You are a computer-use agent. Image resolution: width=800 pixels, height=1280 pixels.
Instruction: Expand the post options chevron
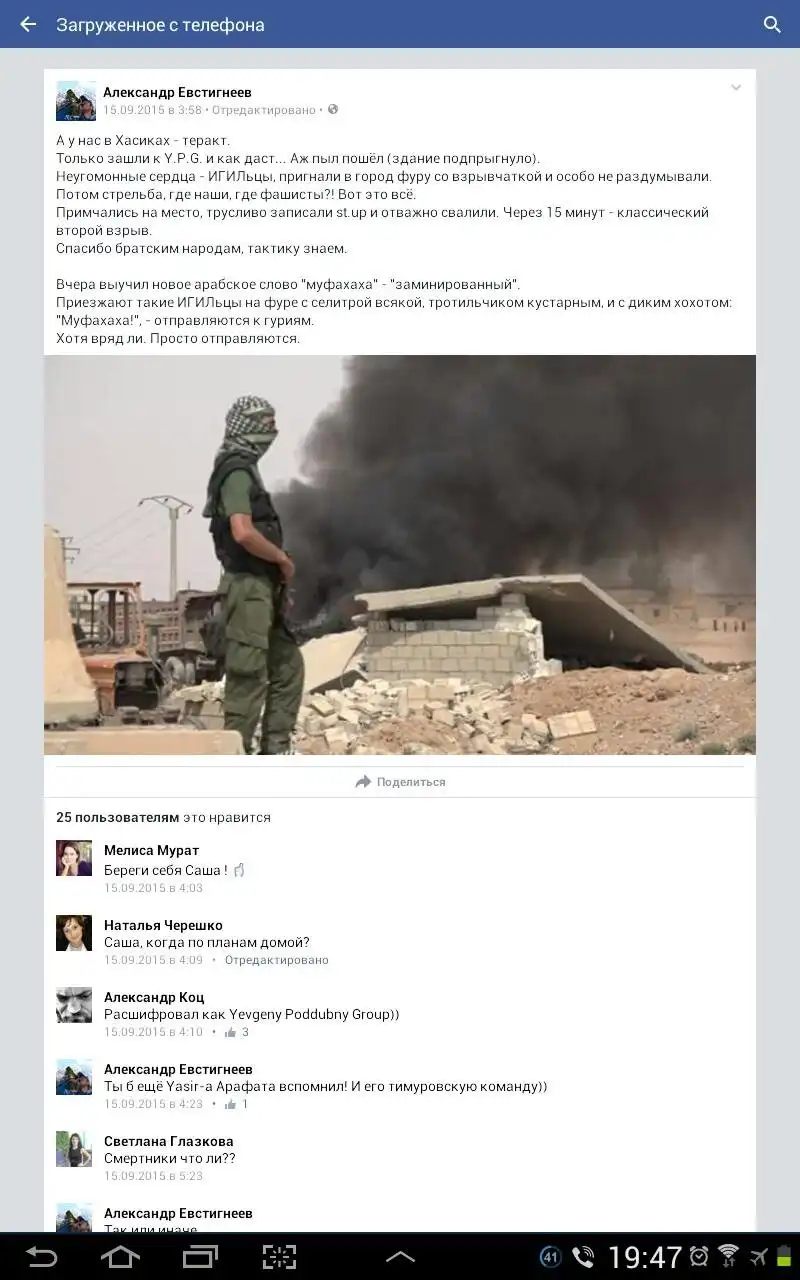tap(736, 88)
